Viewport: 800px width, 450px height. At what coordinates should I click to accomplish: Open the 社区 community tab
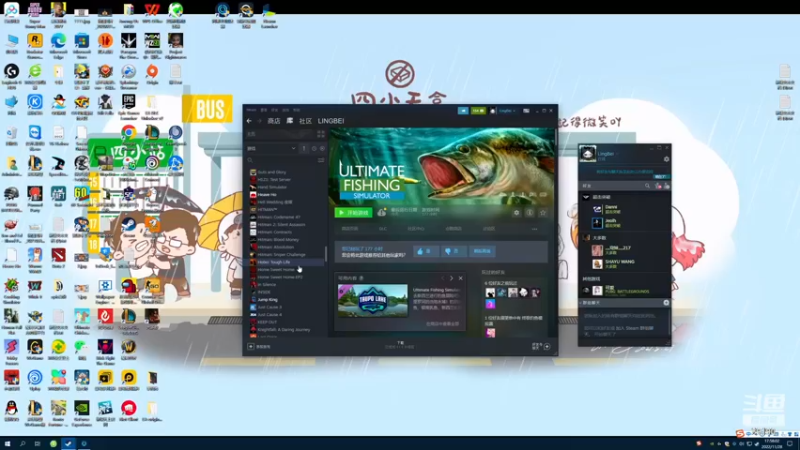(x=305, y=121)
